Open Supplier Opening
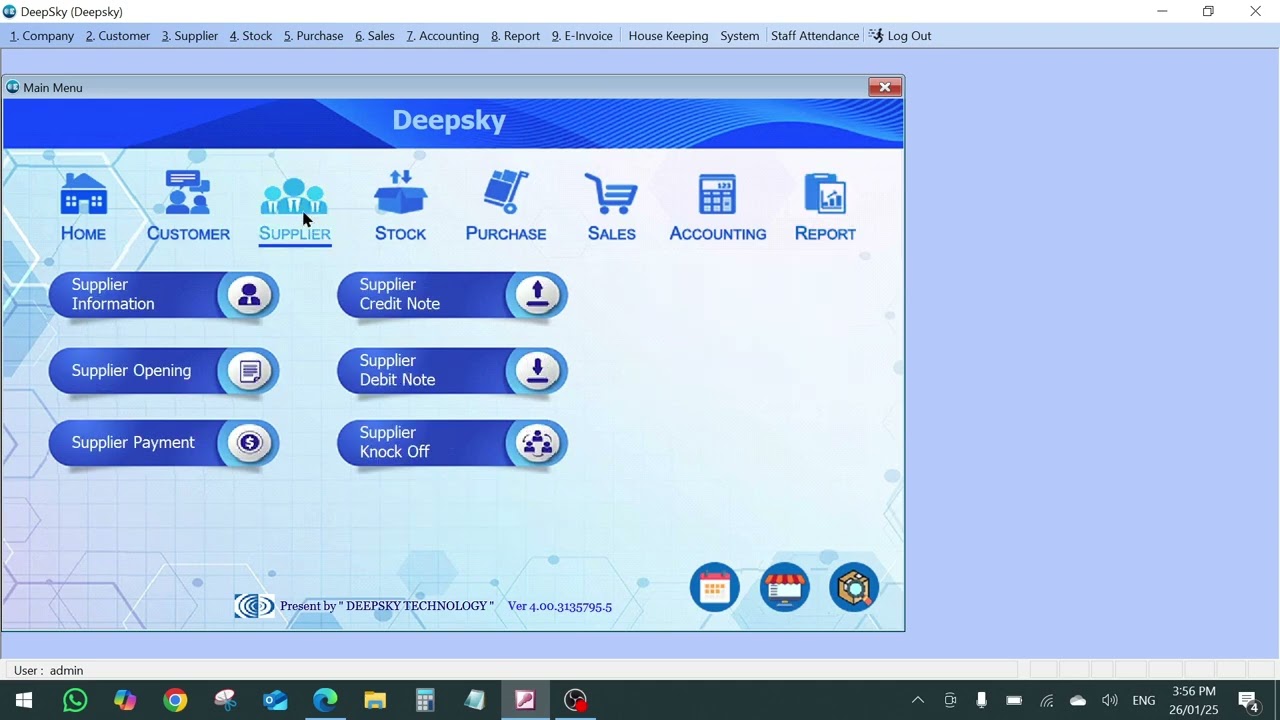1280x720 pixels. click(164, 371)
